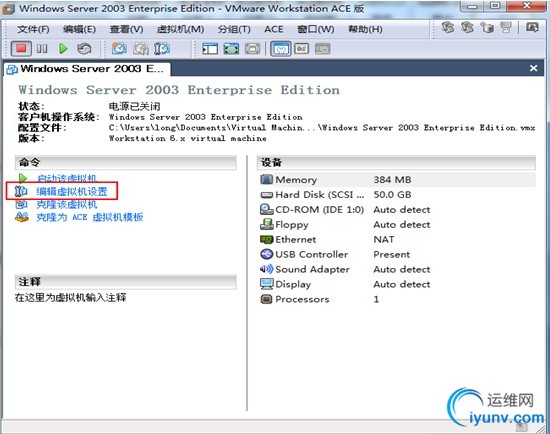This screenshot has height=434, width=550.
Task: Click the Ethernet device icon
Action: tap(267, 239)
